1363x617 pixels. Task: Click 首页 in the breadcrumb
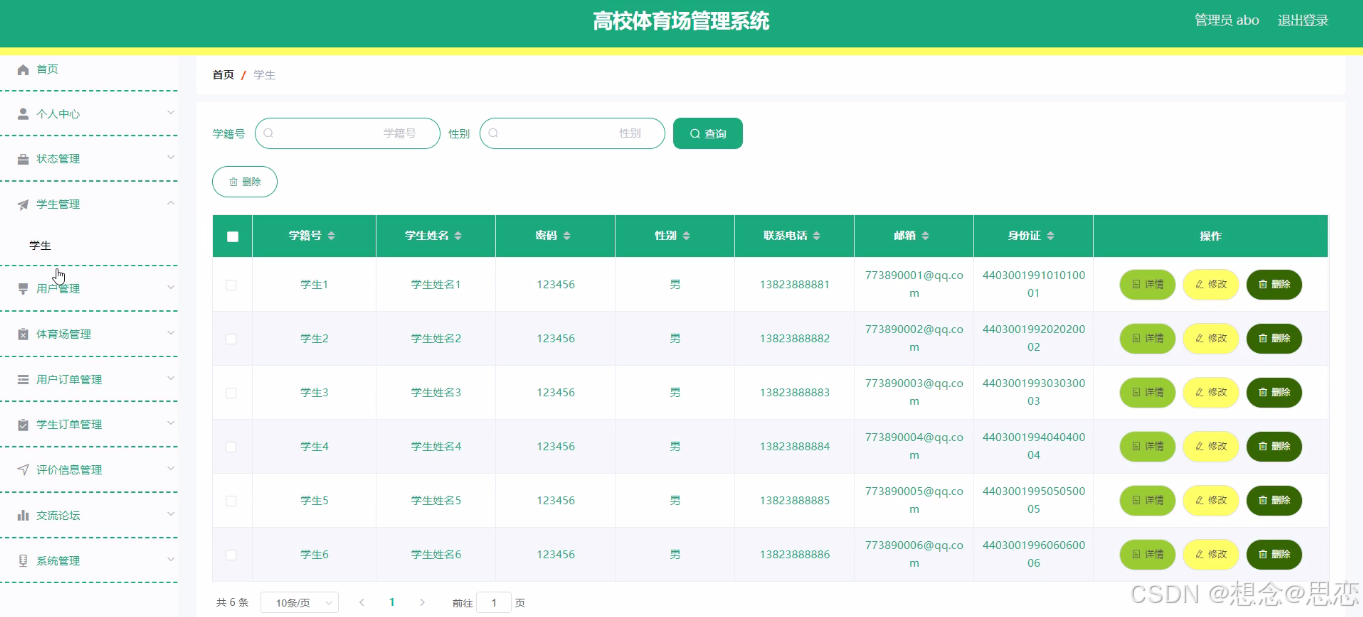tap(223, 75)
